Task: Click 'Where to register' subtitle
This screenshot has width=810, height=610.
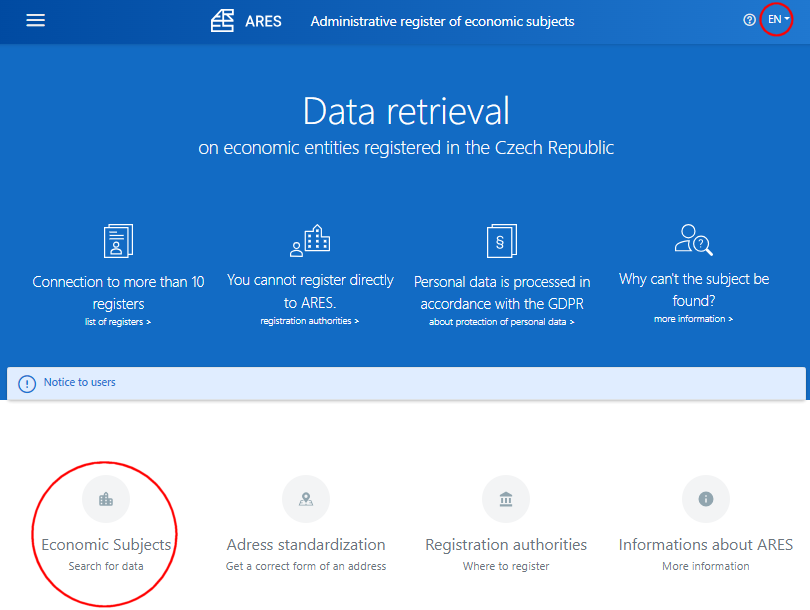Action: 506,566
